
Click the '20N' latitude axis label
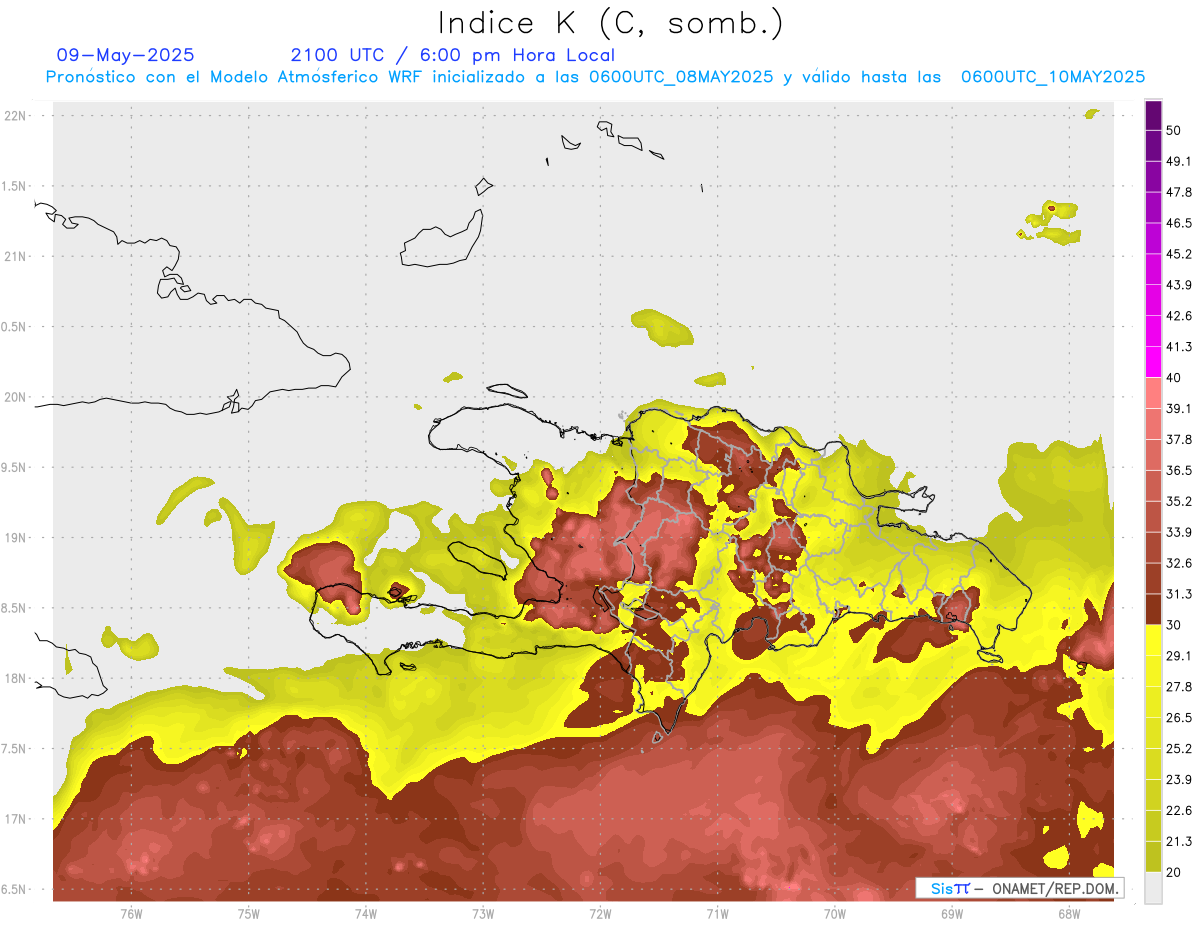15,398
